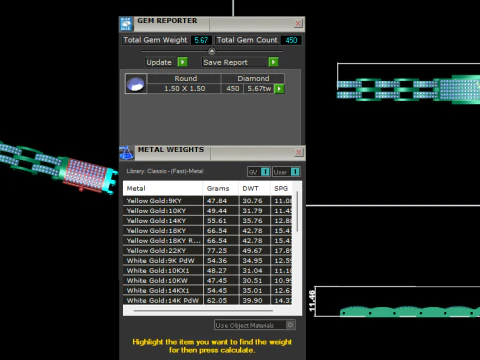Select the White Gold:10KW row

pos(208,281)
